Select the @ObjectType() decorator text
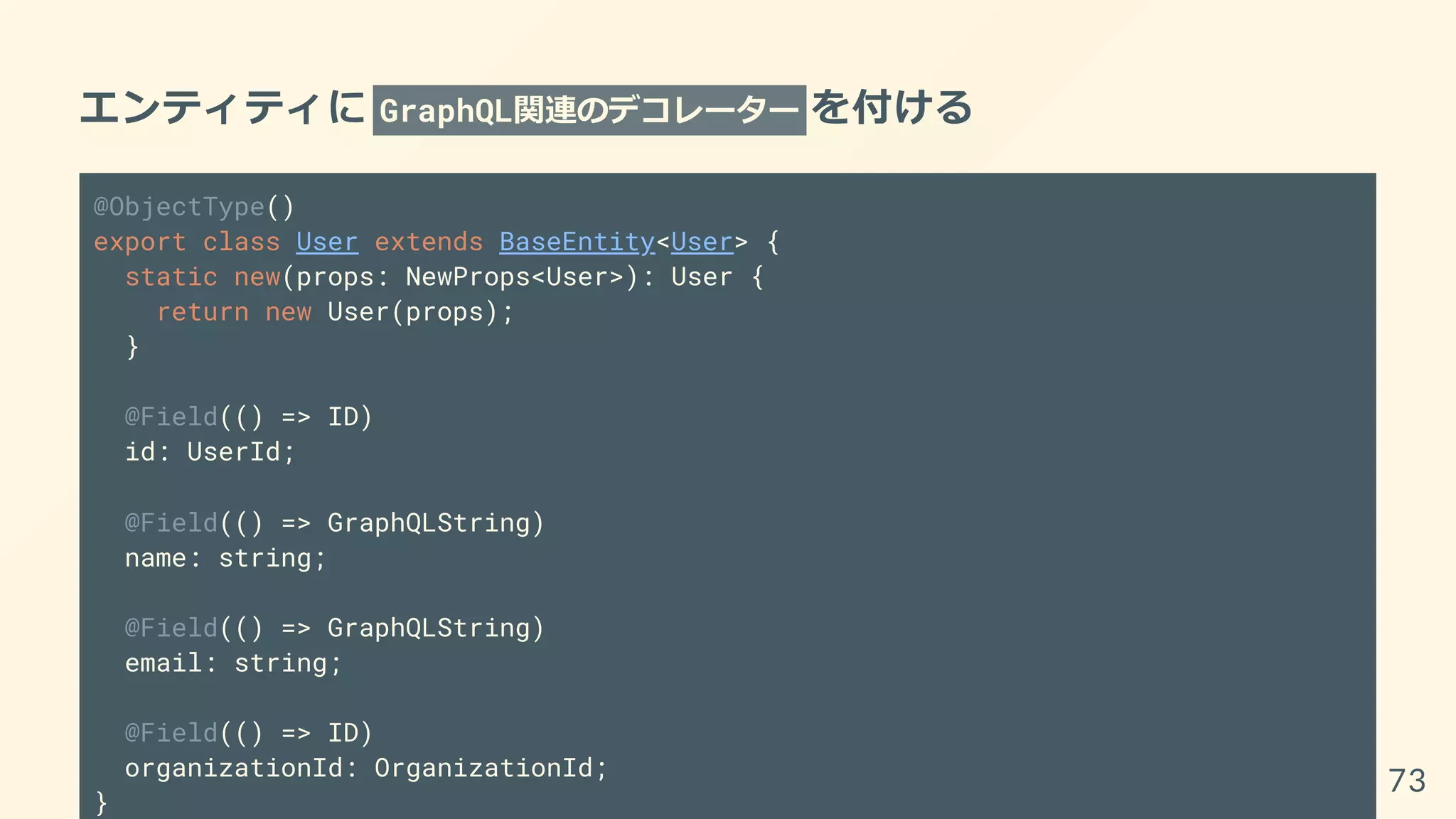The height and width of the screenshot is (819, 1456). point(194,207)
